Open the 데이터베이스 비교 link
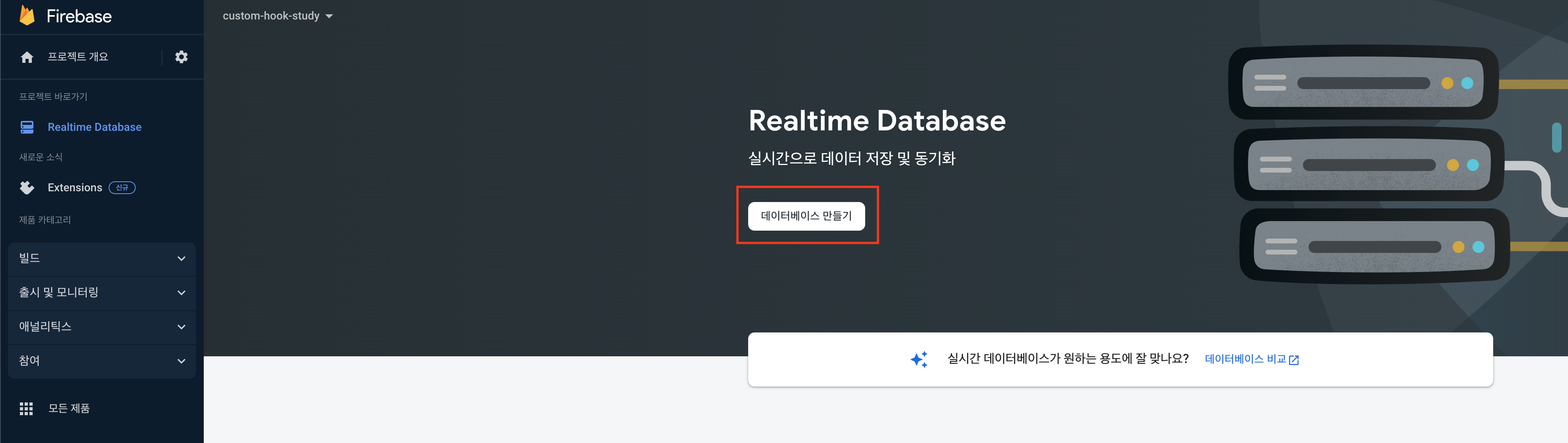1568x443 pixels. [x=1245, y=359]
